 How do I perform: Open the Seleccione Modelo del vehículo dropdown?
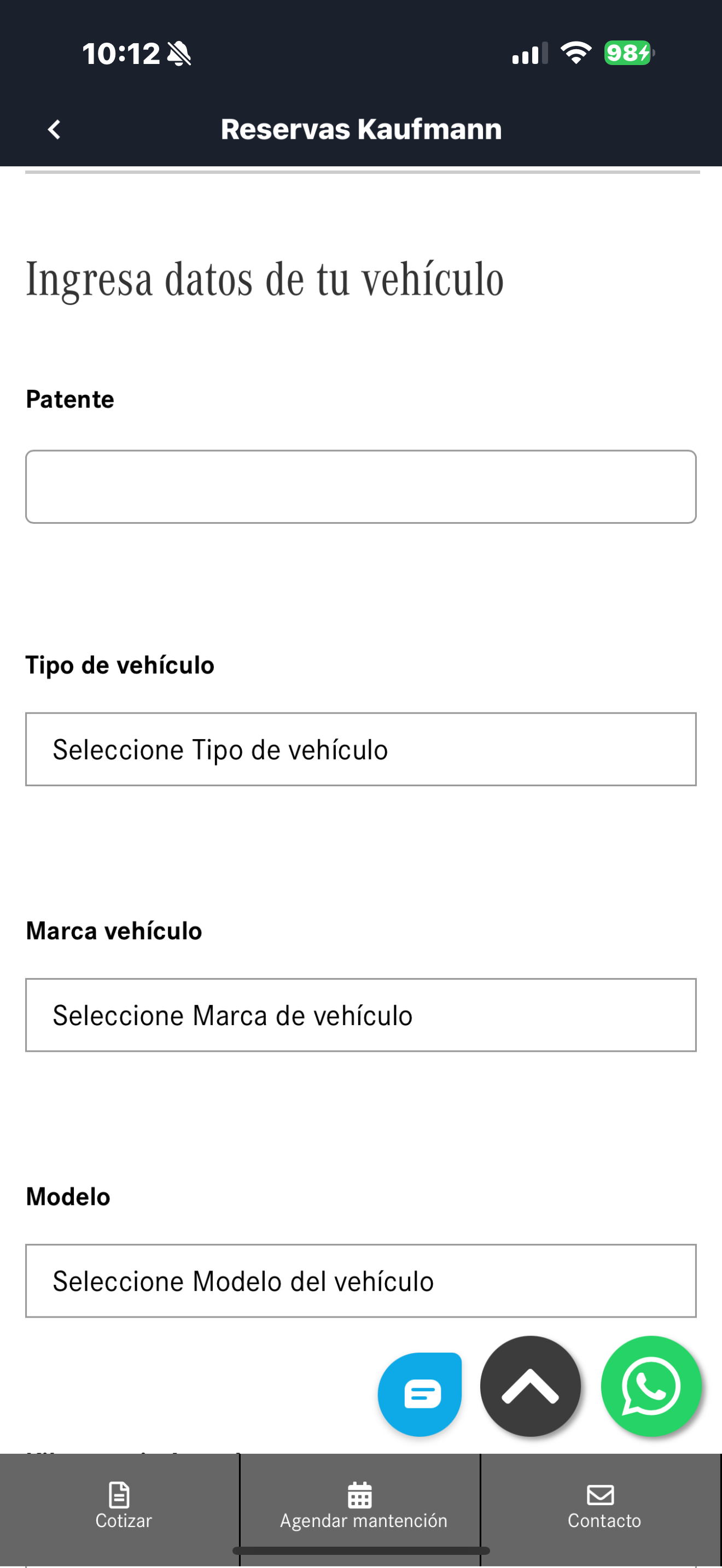361,1280
